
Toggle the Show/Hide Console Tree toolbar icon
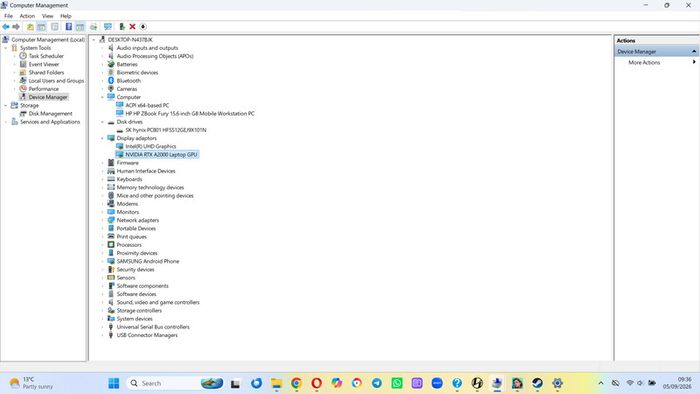tap(41, 27)
